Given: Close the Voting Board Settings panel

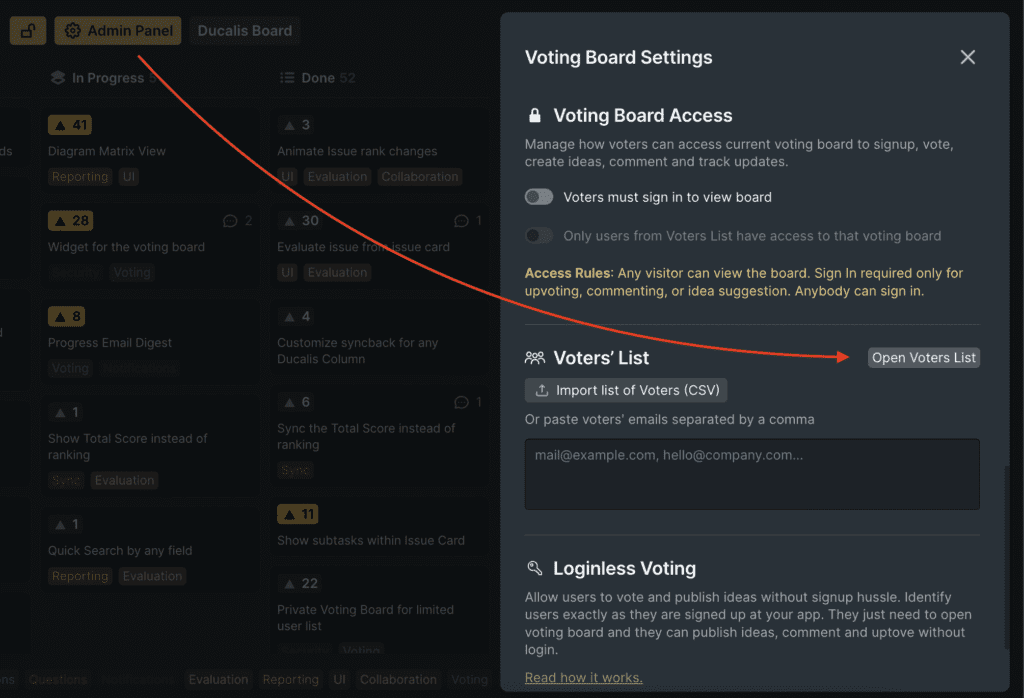Looking at the screenshot, I should (967, 57).
